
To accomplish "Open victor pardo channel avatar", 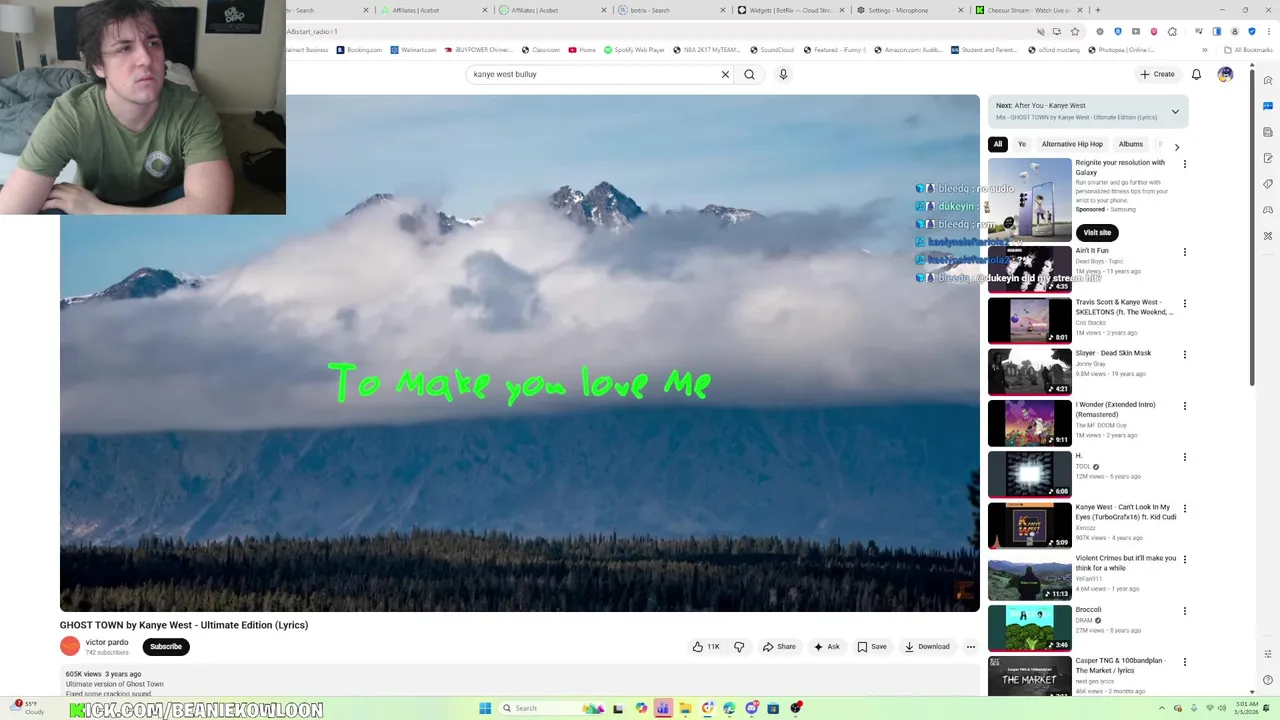I will coord(70,646).
